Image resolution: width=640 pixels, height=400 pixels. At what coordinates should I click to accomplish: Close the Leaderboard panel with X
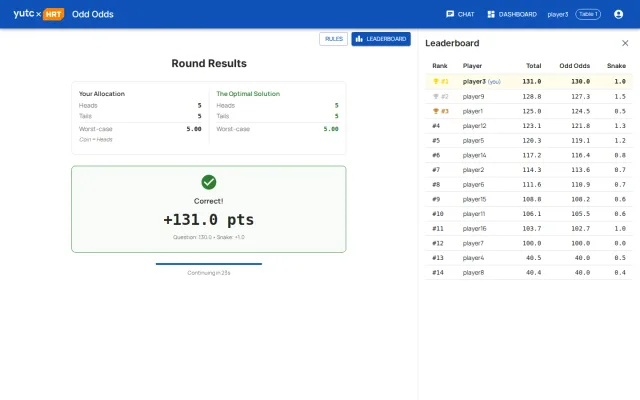coord(625,43)
